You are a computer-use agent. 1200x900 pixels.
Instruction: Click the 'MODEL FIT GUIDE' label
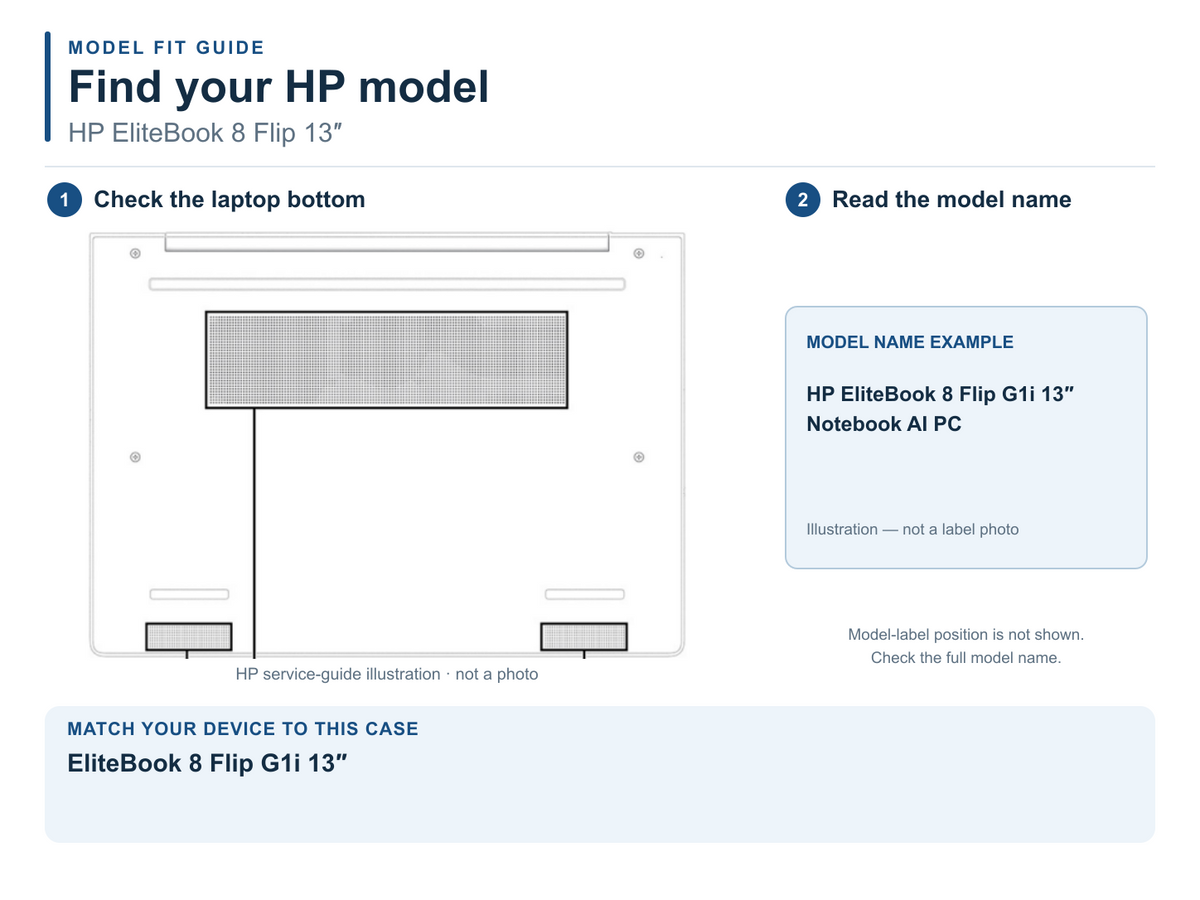tap(166, 47)
